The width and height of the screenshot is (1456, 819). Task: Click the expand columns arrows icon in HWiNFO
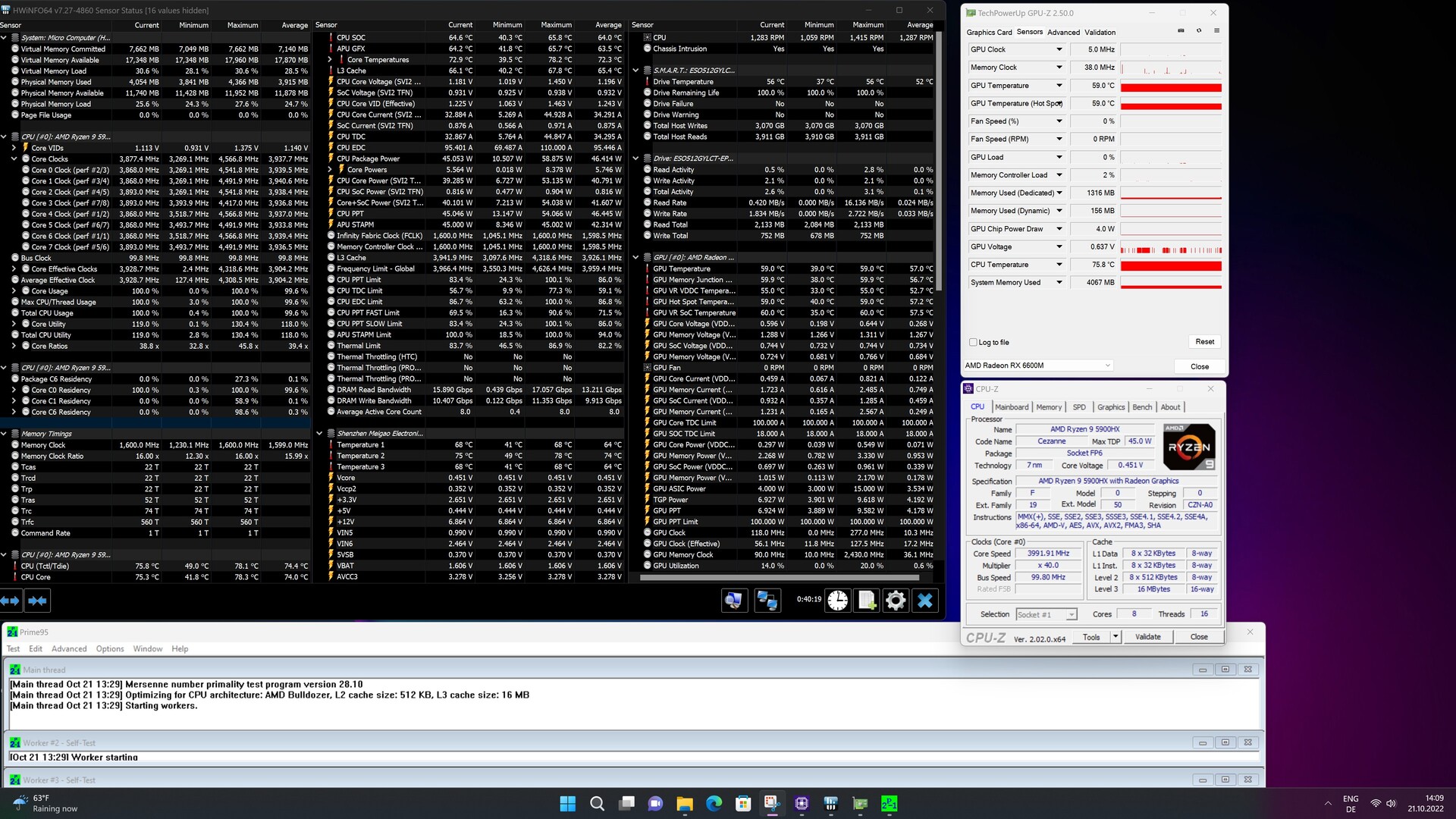(10, 601)
